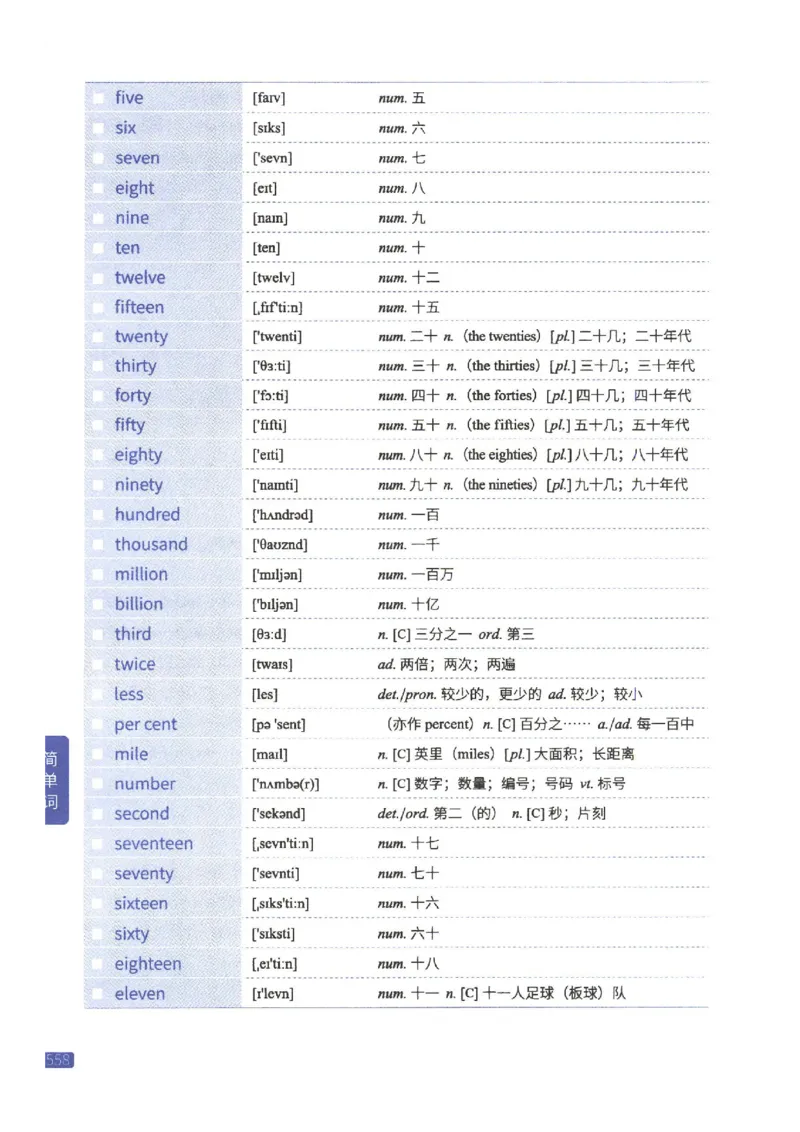Check the box next to "forty"
Image resolution: width=800 pixels, height=1132 pixels.
click(x=97, y=395)
